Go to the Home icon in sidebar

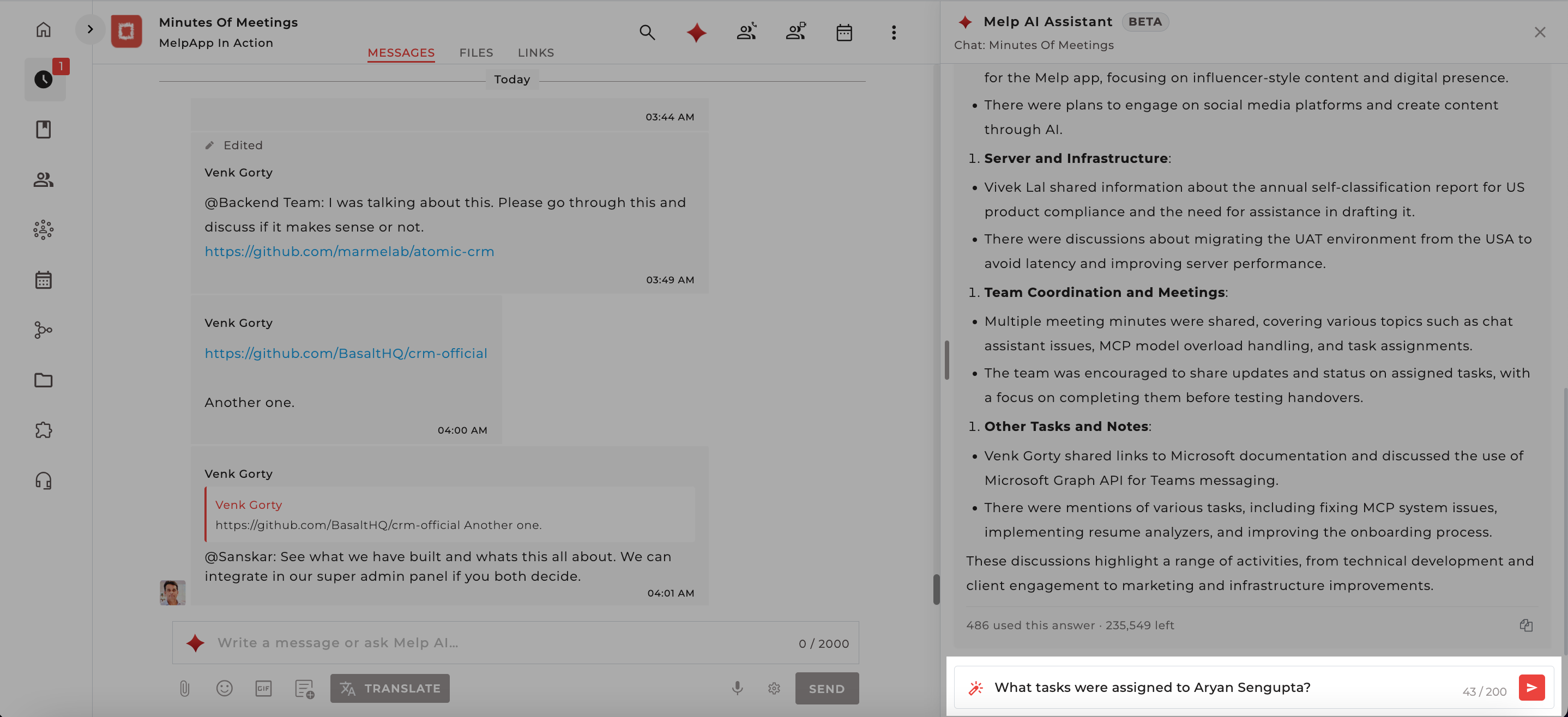point(43,29)
